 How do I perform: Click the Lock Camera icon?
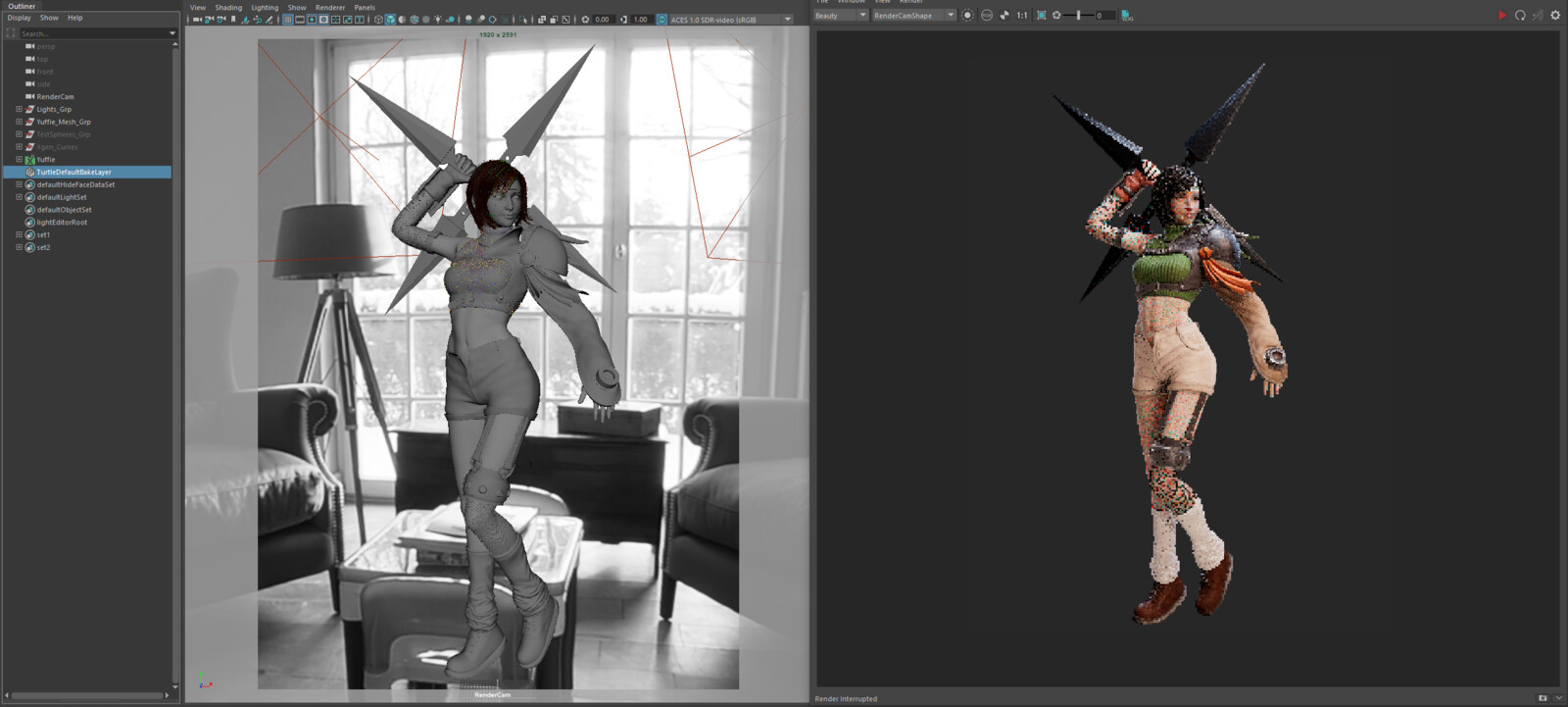pos(209,20)
